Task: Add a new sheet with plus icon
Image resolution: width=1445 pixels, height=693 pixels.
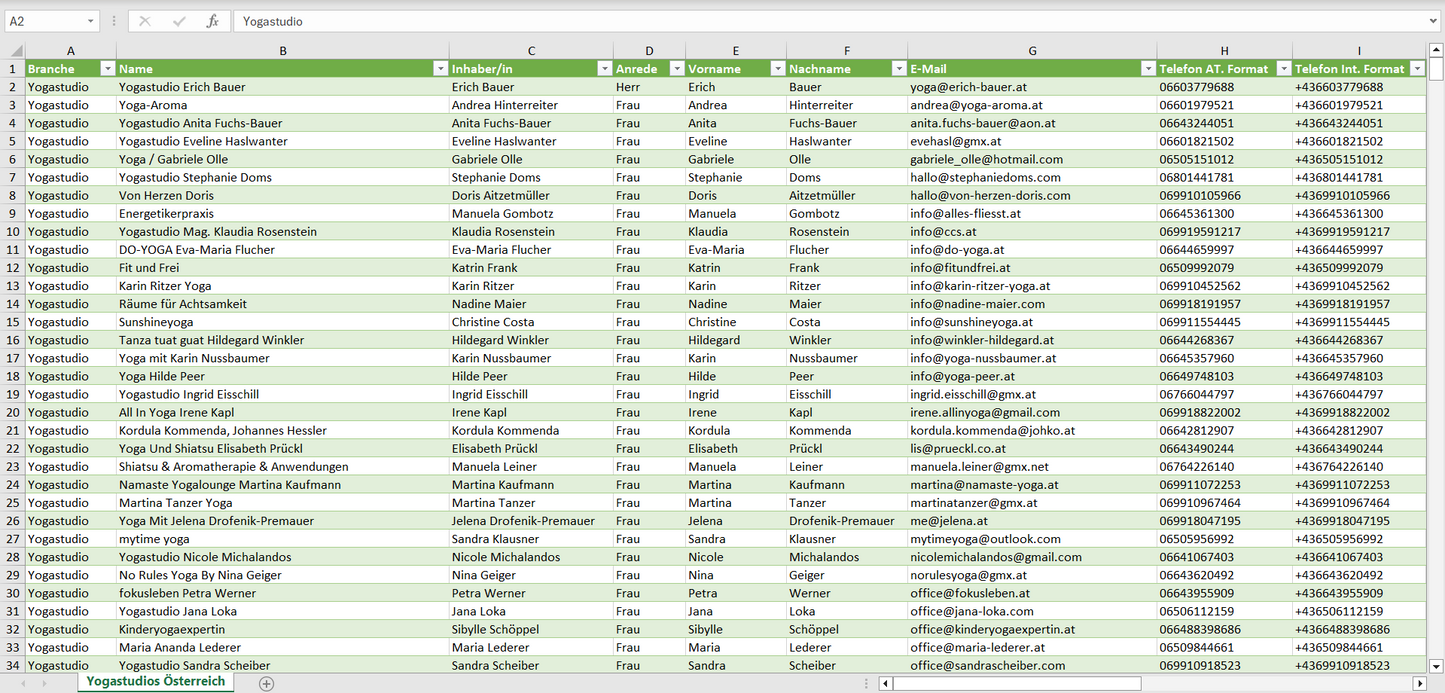Action: 266,683
